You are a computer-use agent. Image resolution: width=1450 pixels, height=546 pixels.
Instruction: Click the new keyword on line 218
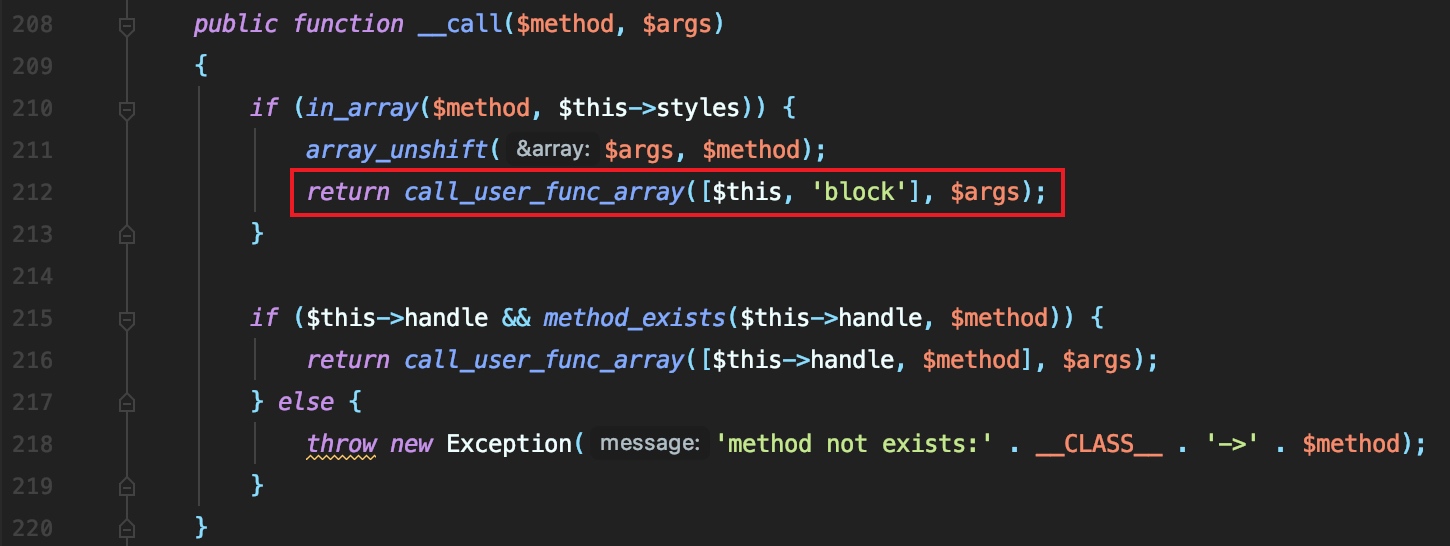click(x=412, y=444)
